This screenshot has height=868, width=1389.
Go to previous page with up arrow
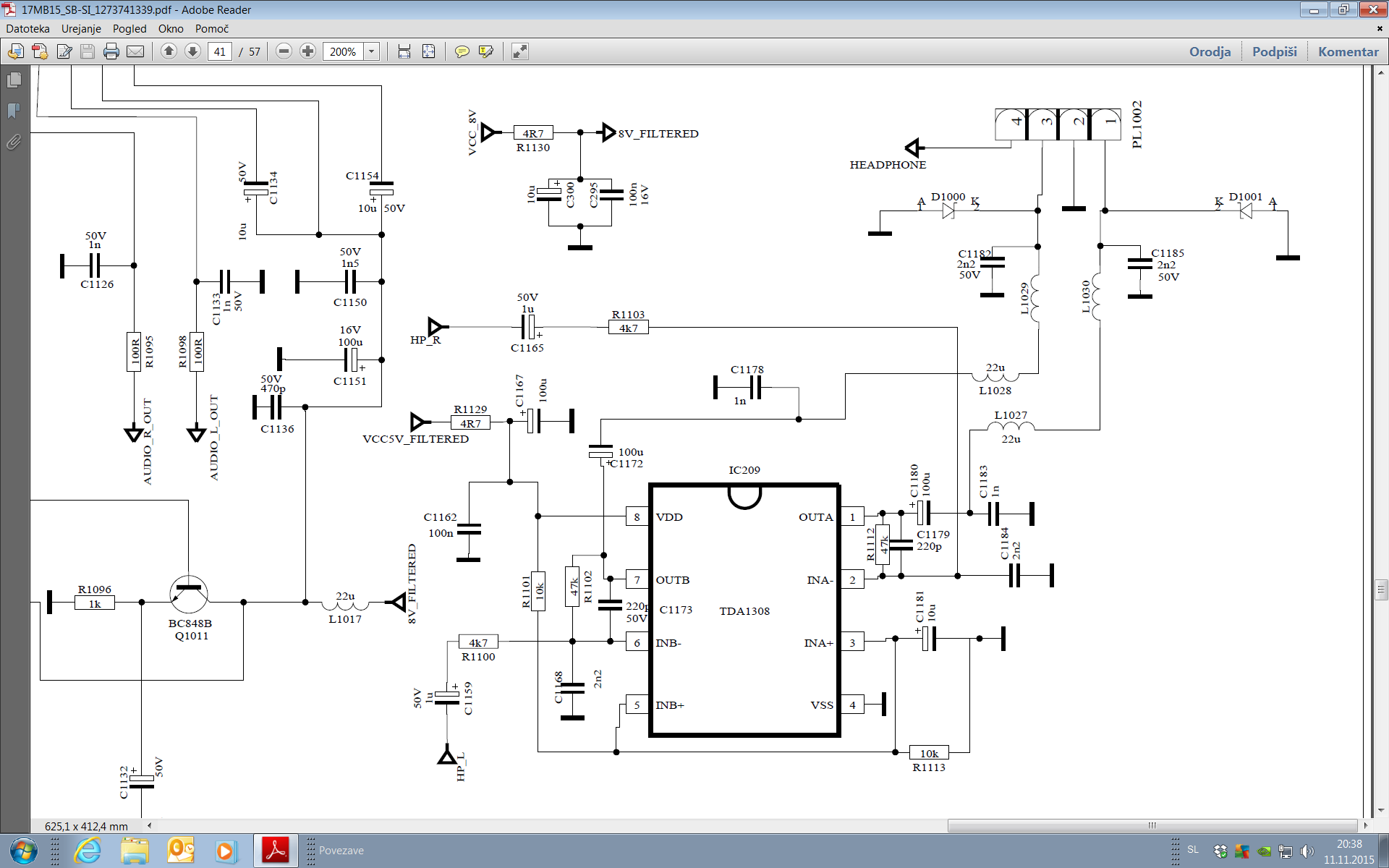click(169, 51)
